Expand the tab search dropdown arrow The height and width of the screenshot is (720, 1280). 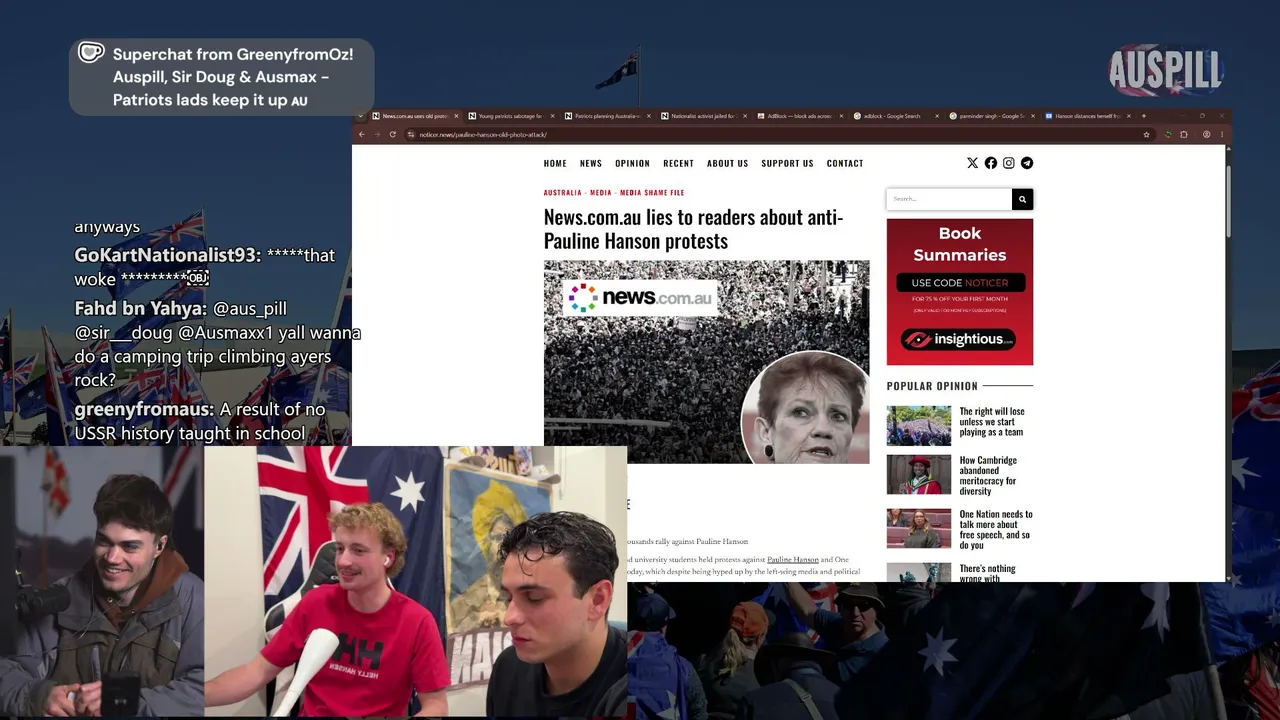pyautogui.click(x=361, y=116)
